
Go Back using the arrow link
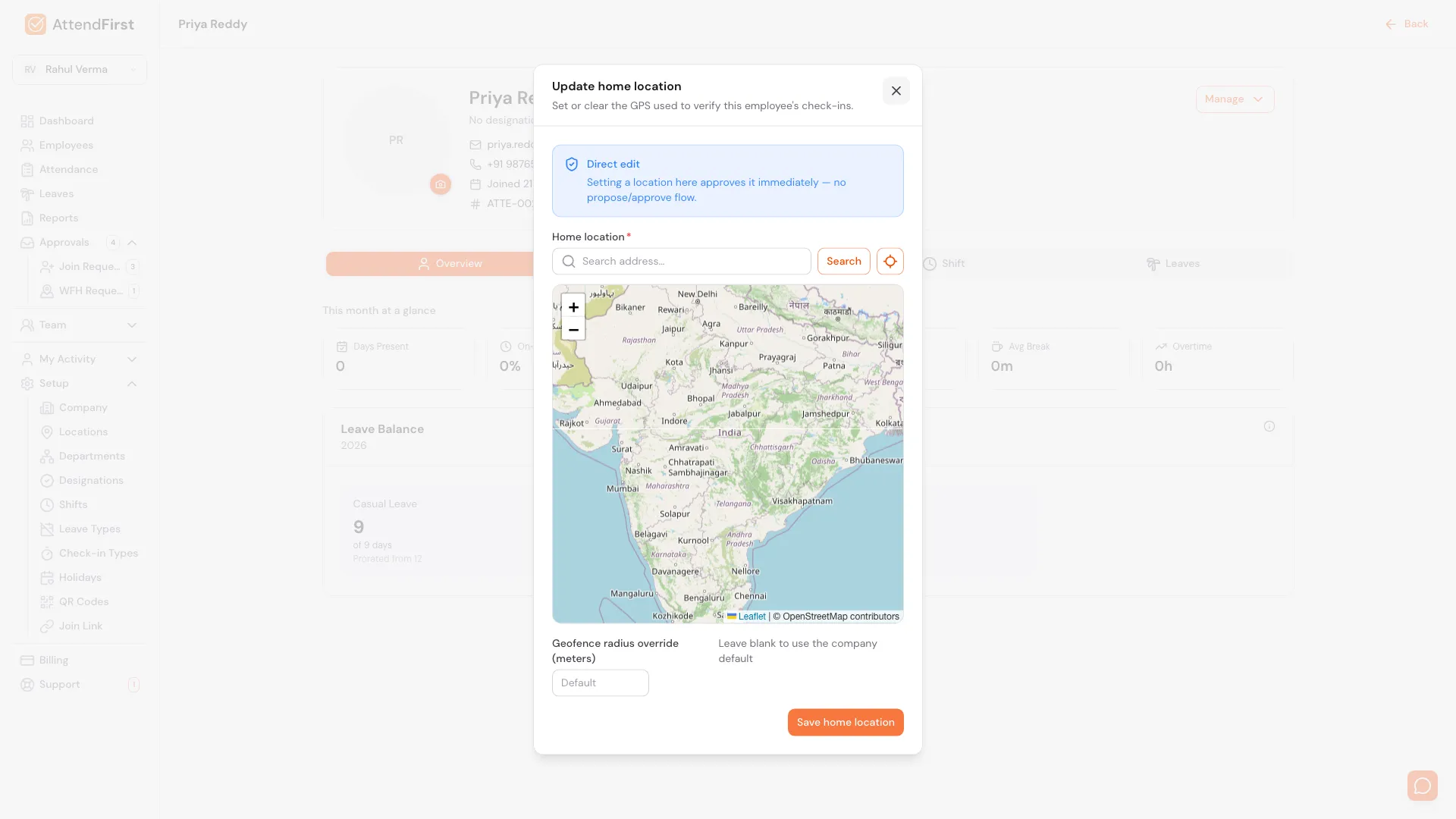point(1406,24)
